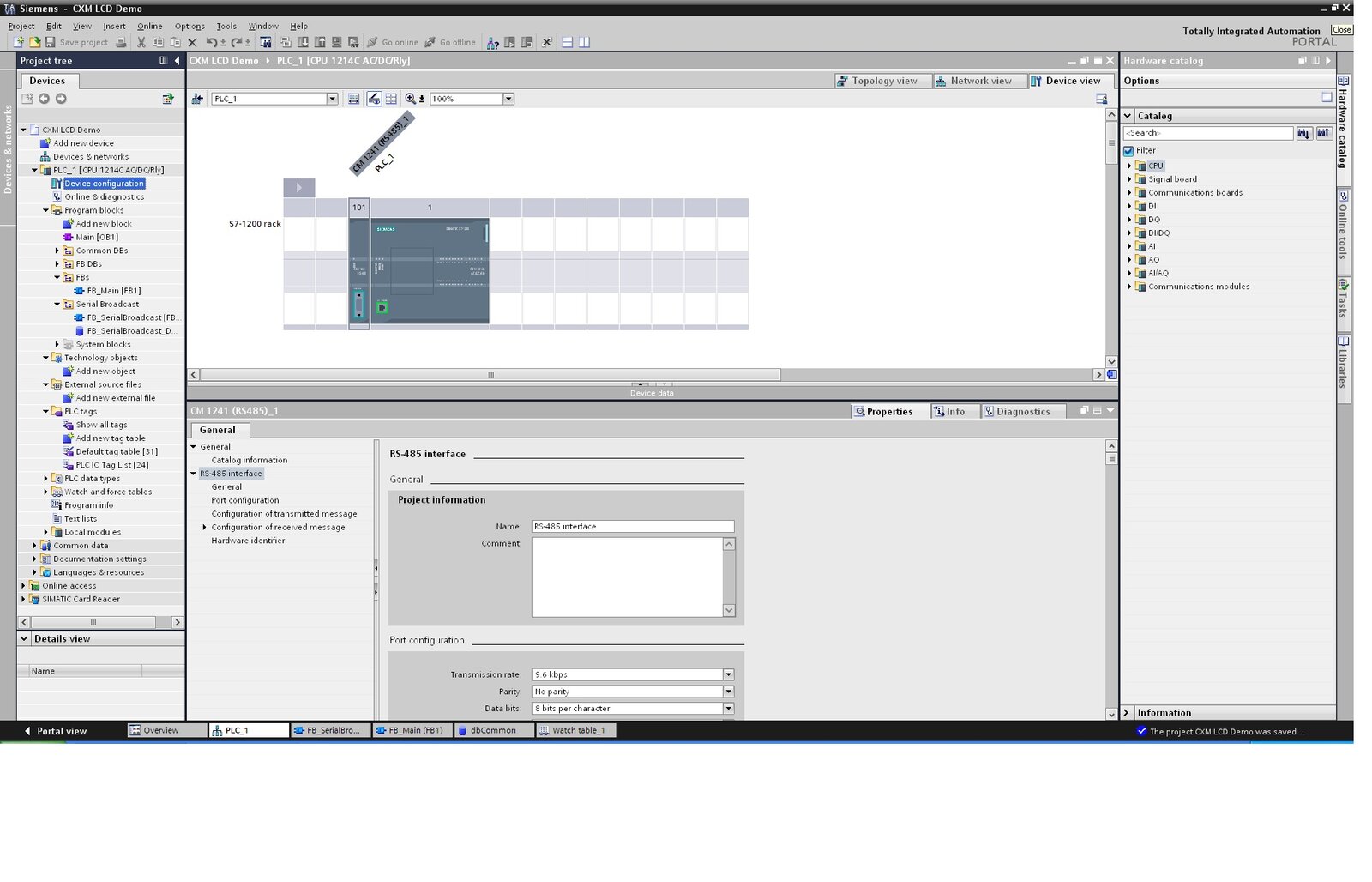1372x882 pixels.
Task: Click the Open project folder icon
Action: (34, 42)
